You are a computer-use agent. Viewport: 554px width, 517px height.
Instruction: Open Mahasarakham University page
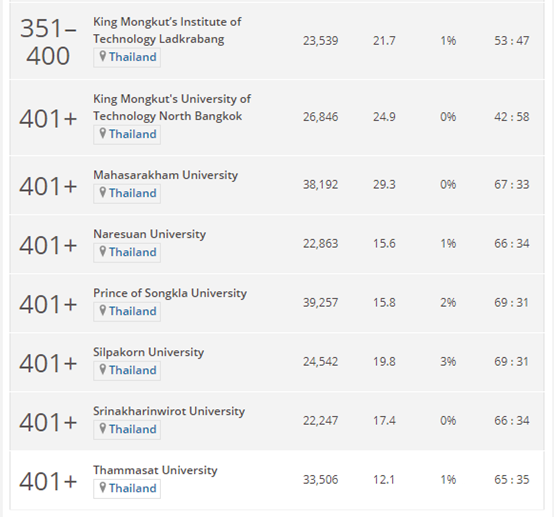[x=165, y=175]
